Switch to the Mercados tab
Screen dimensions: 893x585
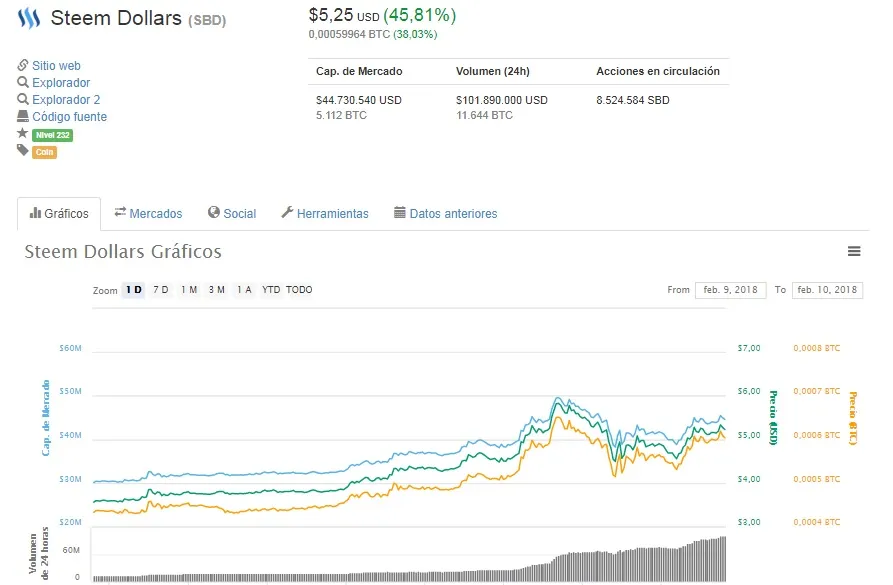(x=148, y=214)
